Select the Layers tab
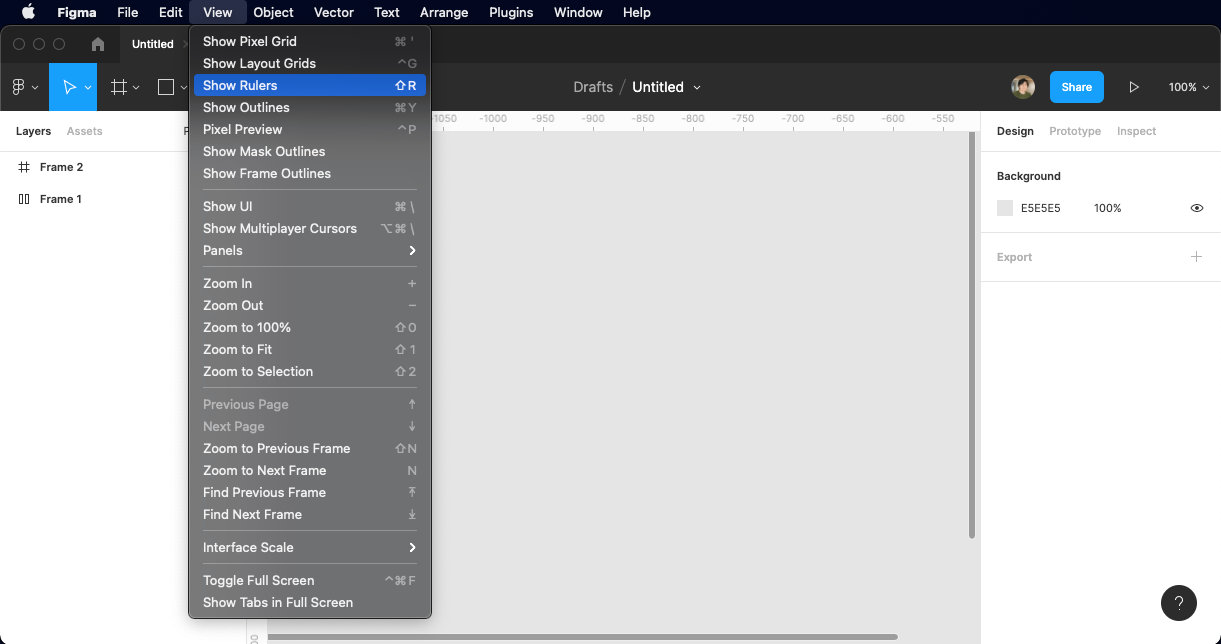Viewport: 1221px width, 644px height. click(33, 131)
